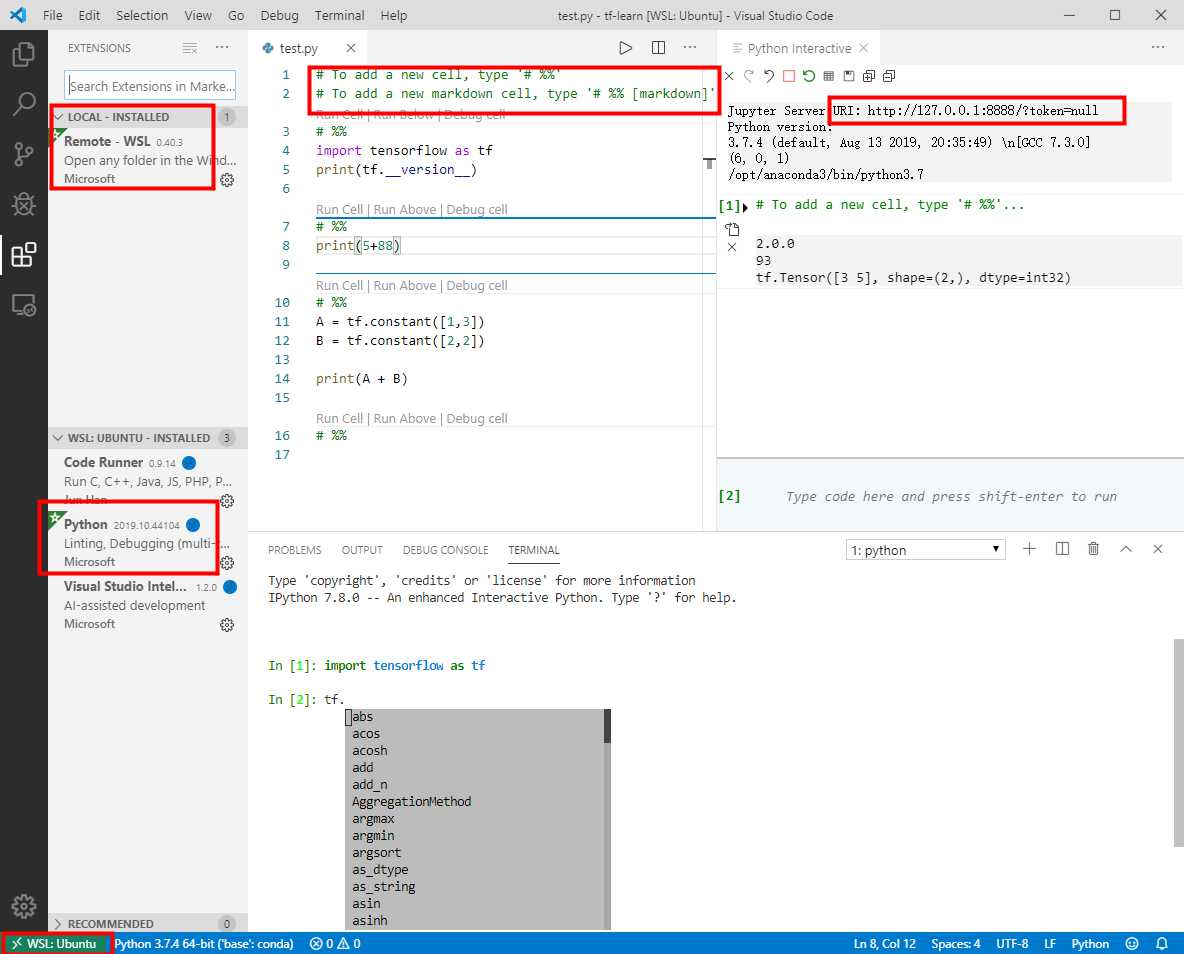Split the terminal pane
Image resolution: width=1184 pixels, height=954 pixels.
click(x=1062, y=549)
